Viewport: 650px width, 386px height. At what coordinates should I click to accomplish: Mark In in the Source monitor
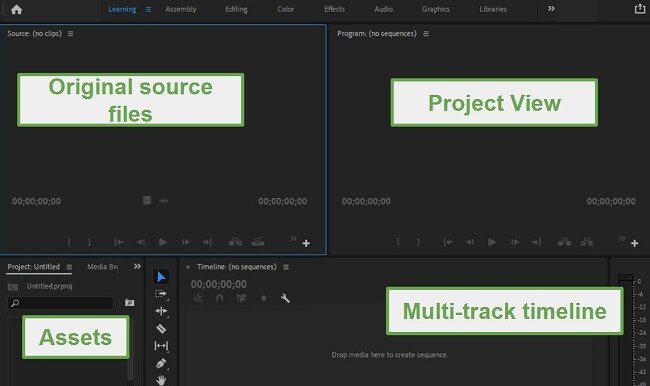[69, 242]
